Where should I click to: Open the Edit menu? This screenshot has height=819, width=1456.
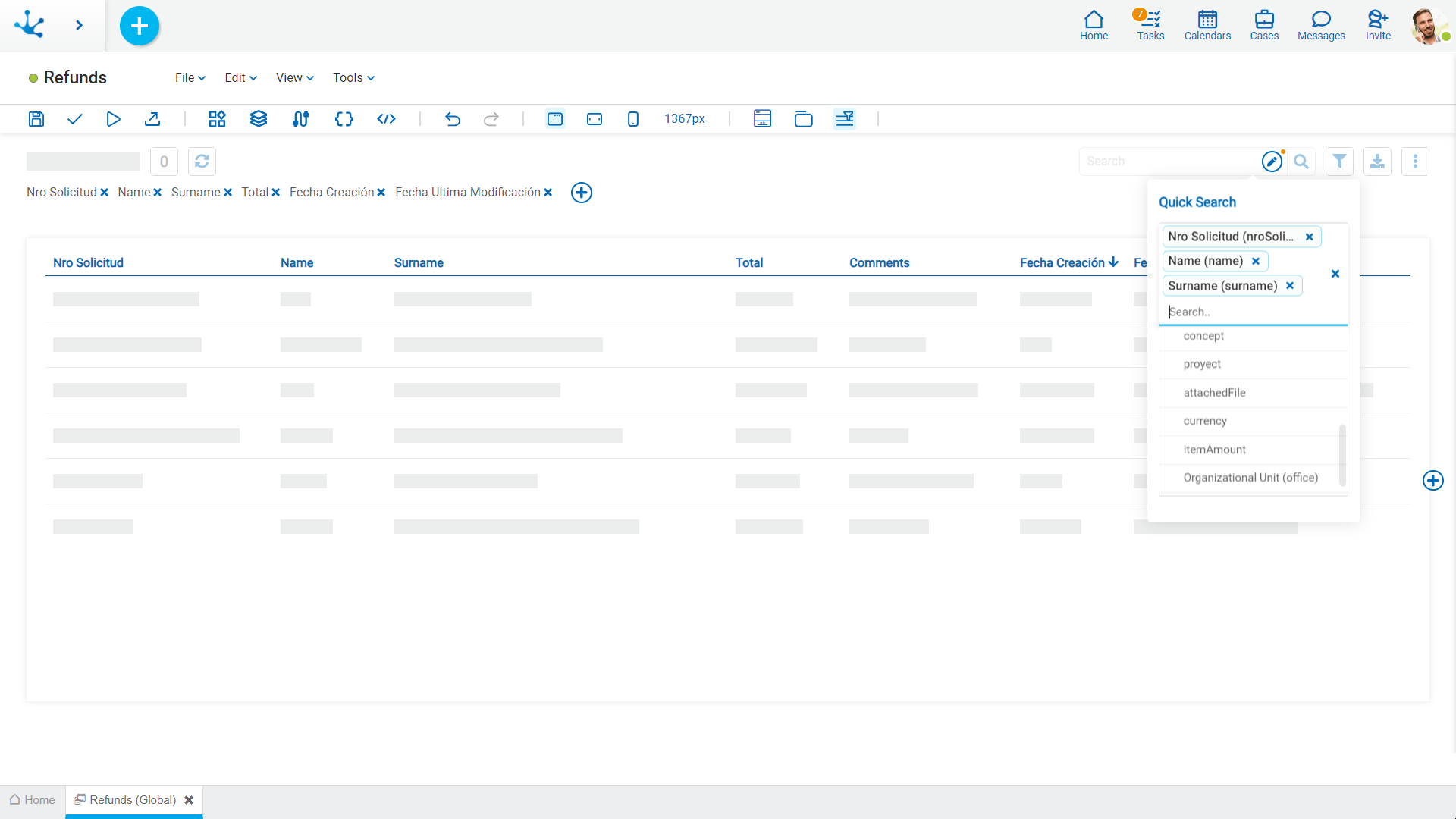point(241,77)
